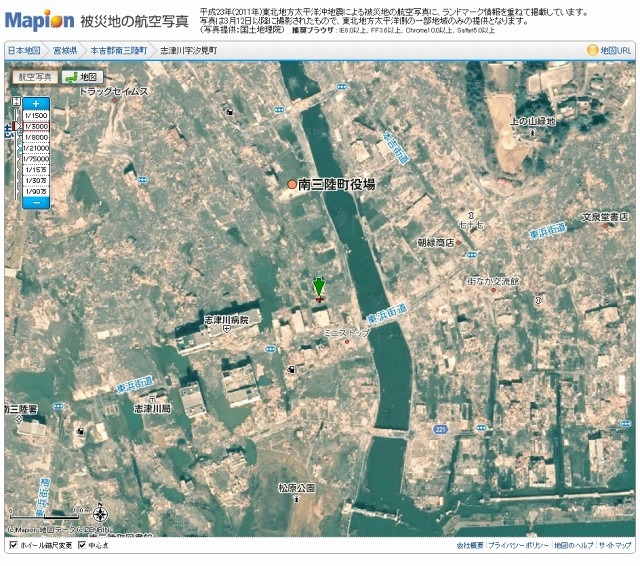Go to 本吉郡南三陸町 in the breadcrumb

pyautogui.click(x=118, y=51)
